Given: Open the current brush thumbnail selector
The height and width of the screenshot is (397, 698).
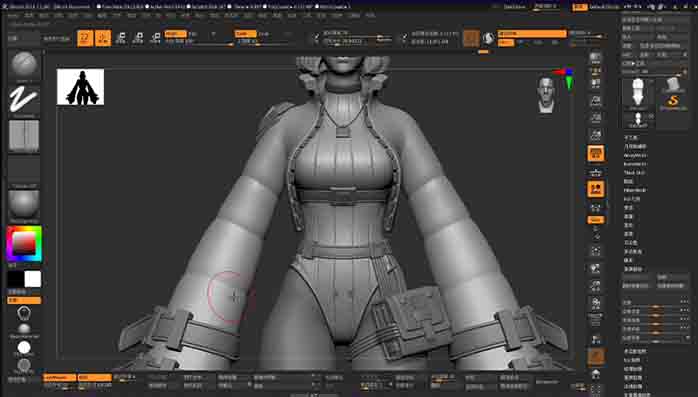Looking at the screenshot, I should (24, 65).
